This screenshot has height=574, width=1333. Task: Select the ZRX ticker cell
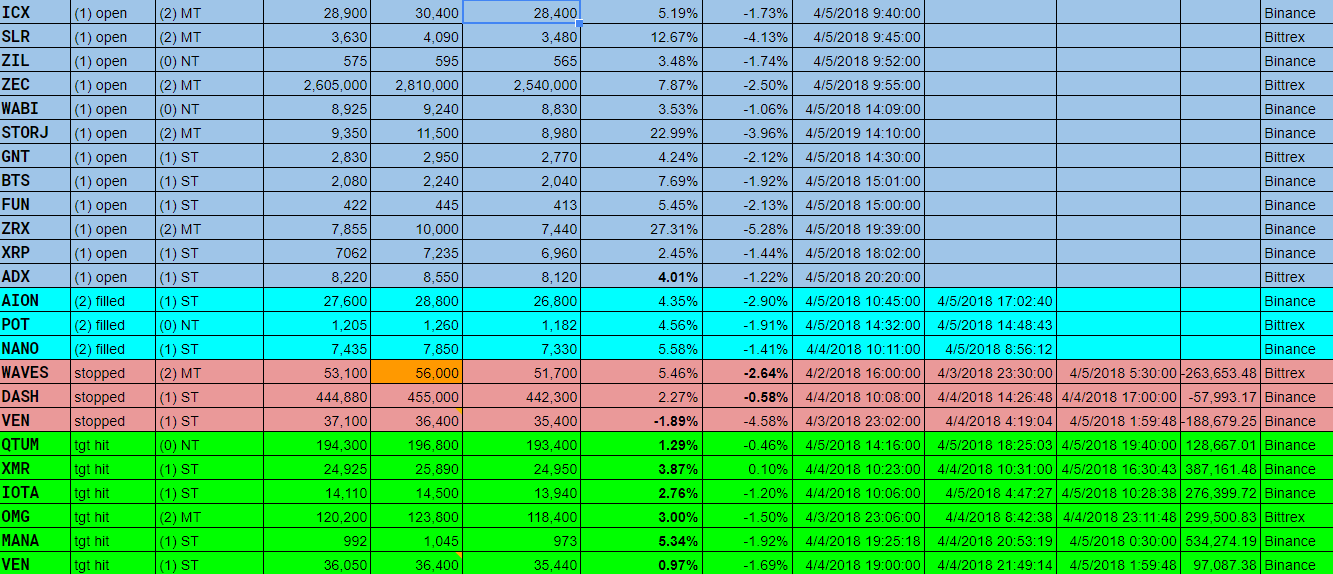click(x=35, y=229)
